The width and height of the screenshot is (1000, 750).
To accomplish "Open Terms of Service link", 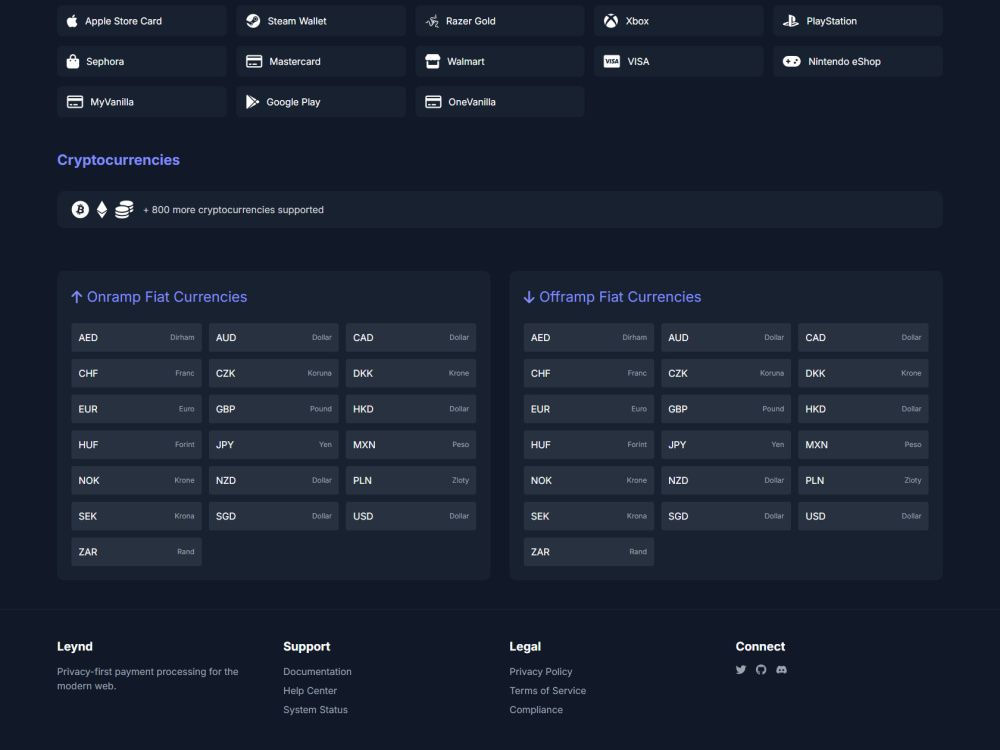I will pos(547,691).
